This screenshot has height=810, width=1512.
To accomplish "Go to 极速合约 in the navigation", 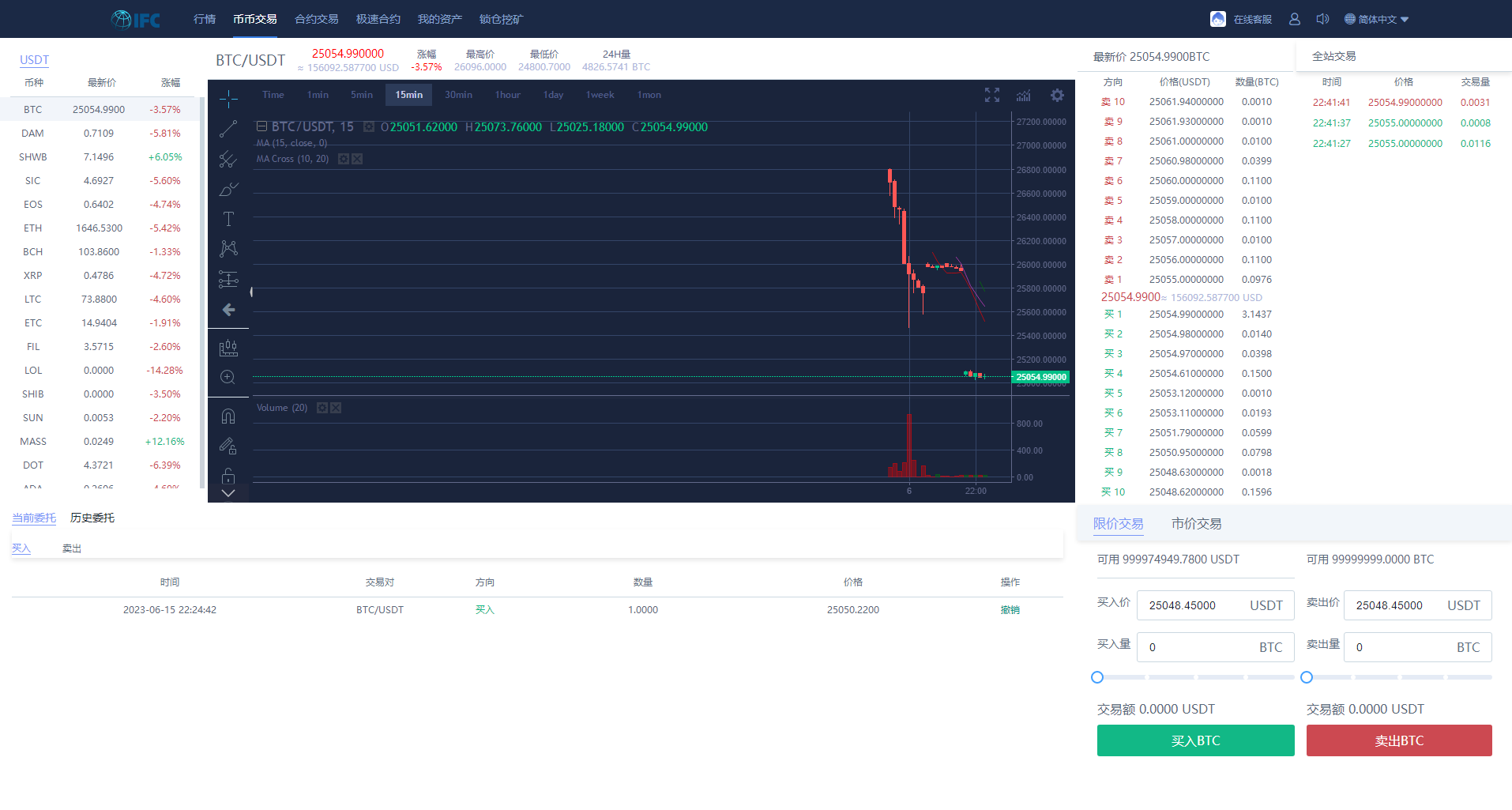I will point(378,19).
